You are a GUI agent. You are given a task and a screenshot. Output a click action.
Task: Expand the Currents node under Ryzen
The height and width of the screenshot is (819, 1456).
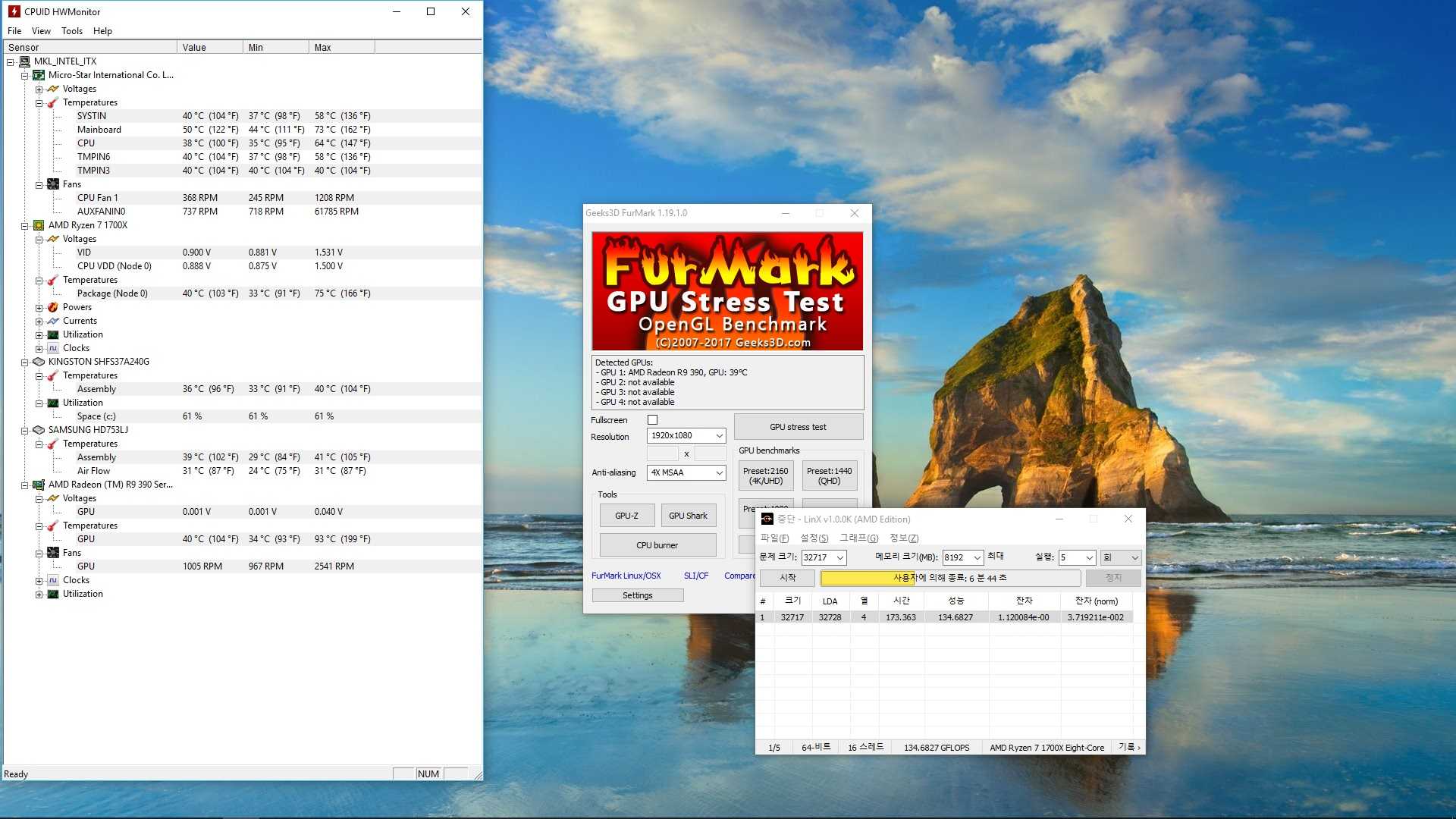click(39, 321)
